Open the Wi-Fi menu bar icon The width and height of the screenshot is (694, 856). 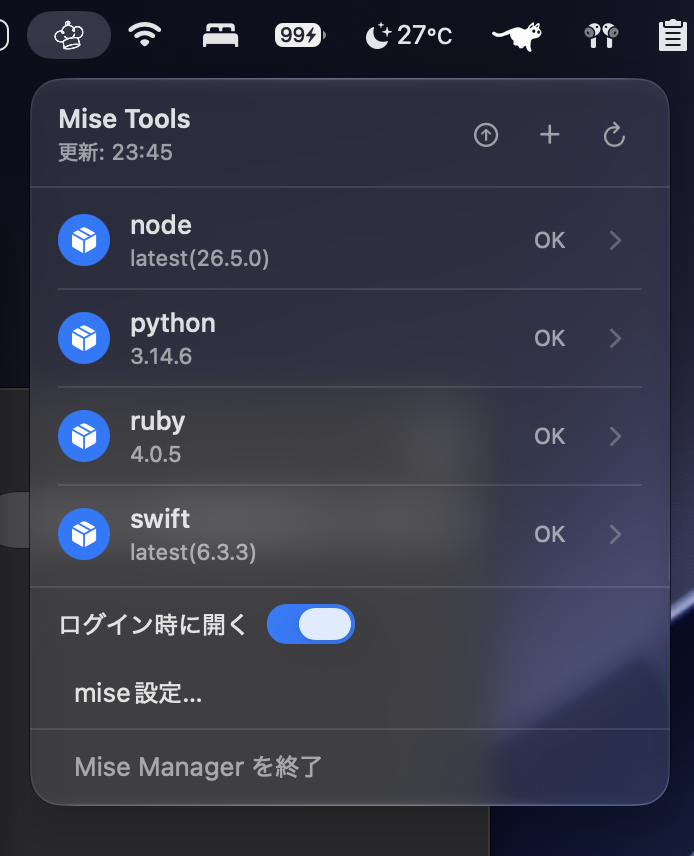(144, 34)
